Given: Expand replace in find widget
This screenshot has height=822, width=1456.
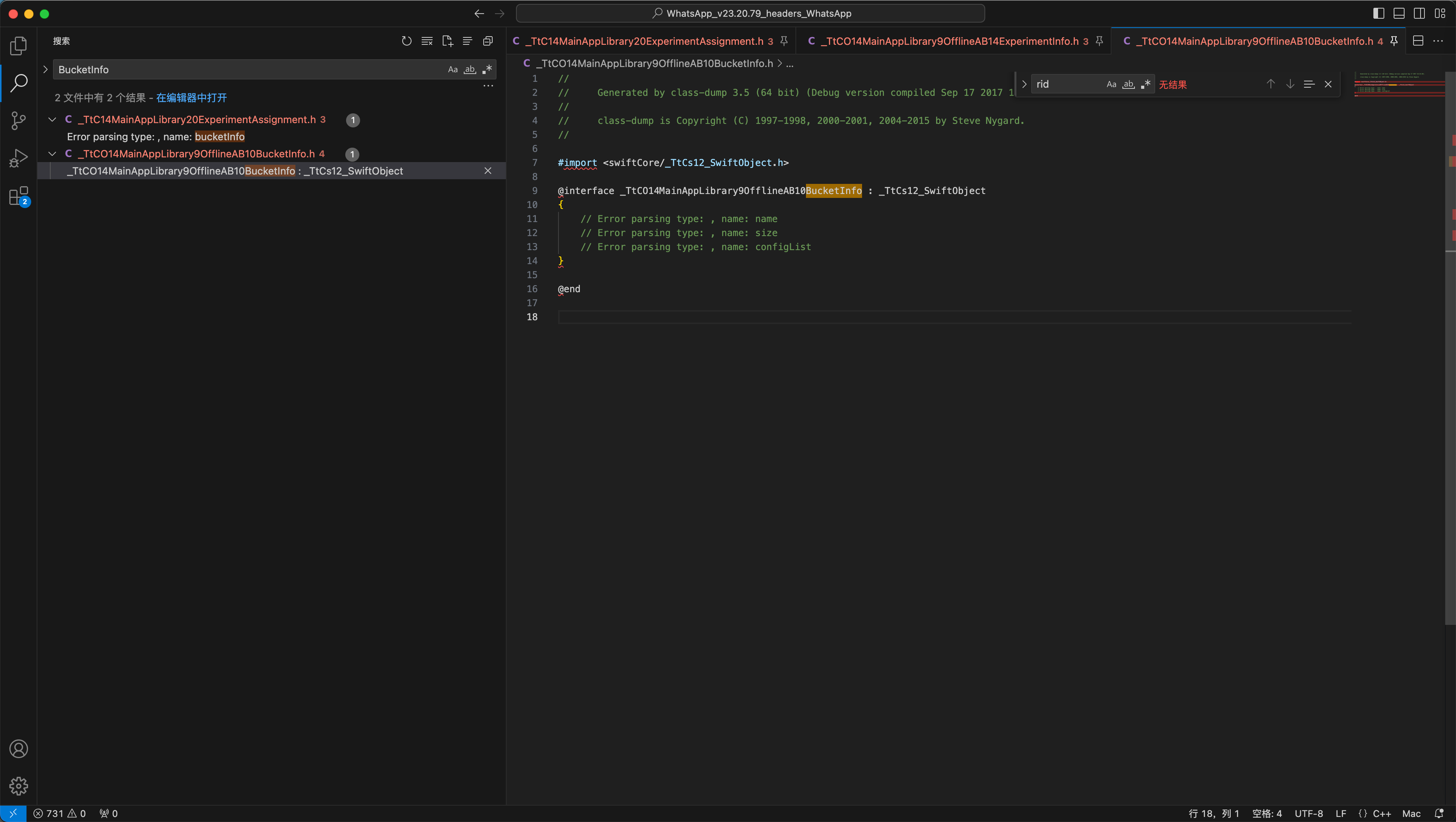Looking at the screenshot, I should tap(1024, 84).
